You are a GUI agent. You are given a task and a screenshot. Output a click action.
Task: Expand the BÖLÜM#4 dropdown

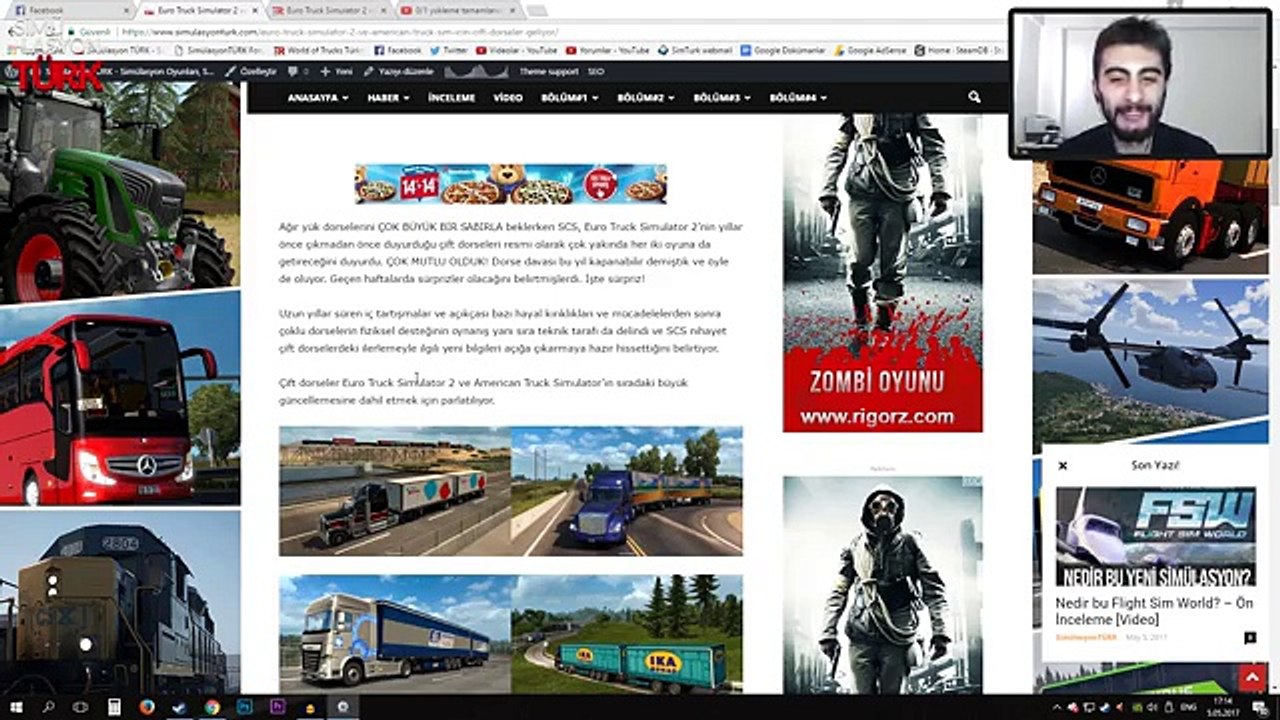coord(799,98)
